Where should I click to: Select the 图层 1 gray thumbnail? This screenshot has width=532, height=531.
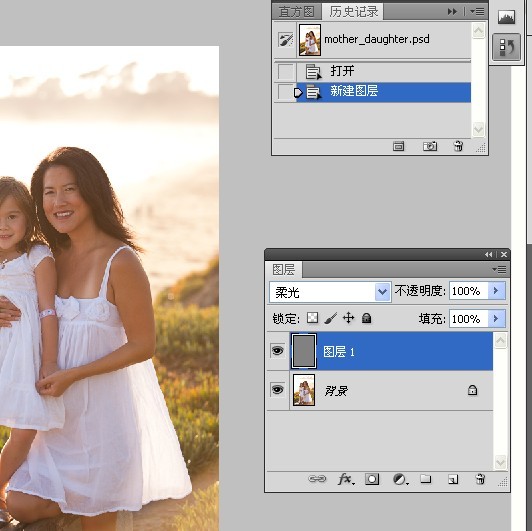click(x=304, y=351)
